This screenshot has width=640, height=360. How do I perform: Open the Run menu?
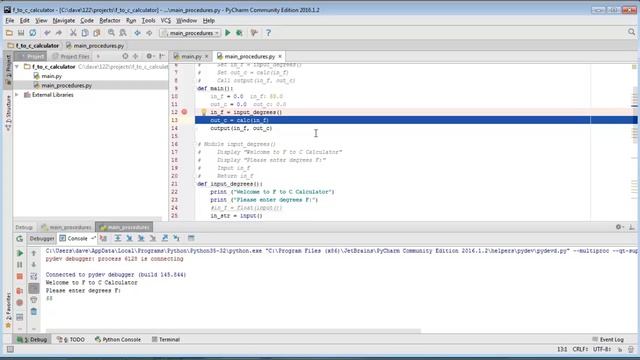pyautogui.click(x=131, y=20)
